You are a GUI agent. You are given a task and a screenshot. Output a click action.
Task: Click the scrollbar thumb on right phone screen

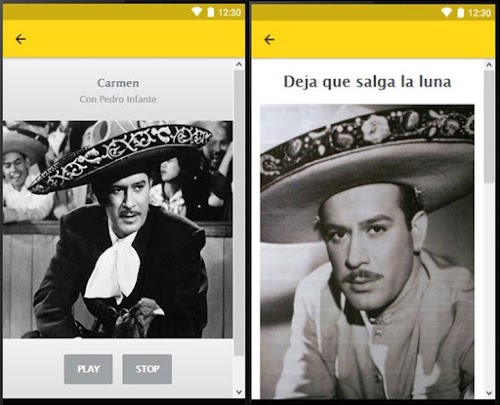click(x=489, y=127)
